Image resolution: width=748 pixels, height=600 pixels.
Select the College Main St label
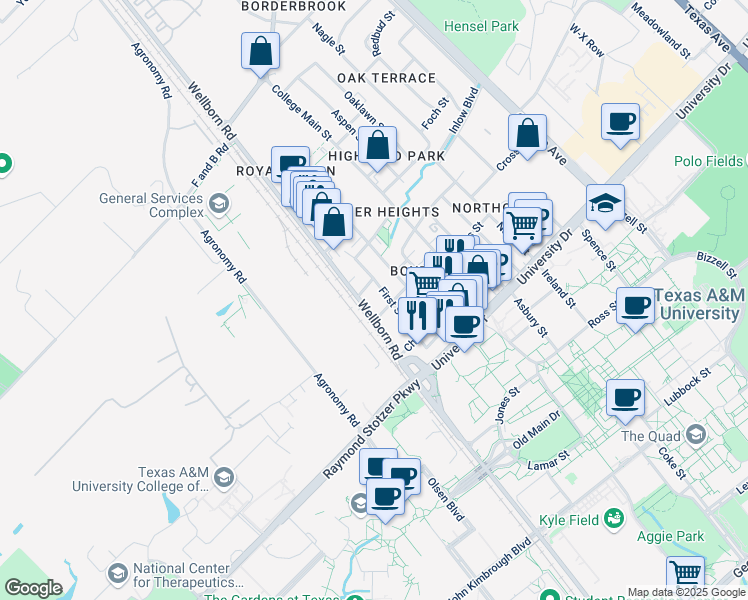(301, 112)
